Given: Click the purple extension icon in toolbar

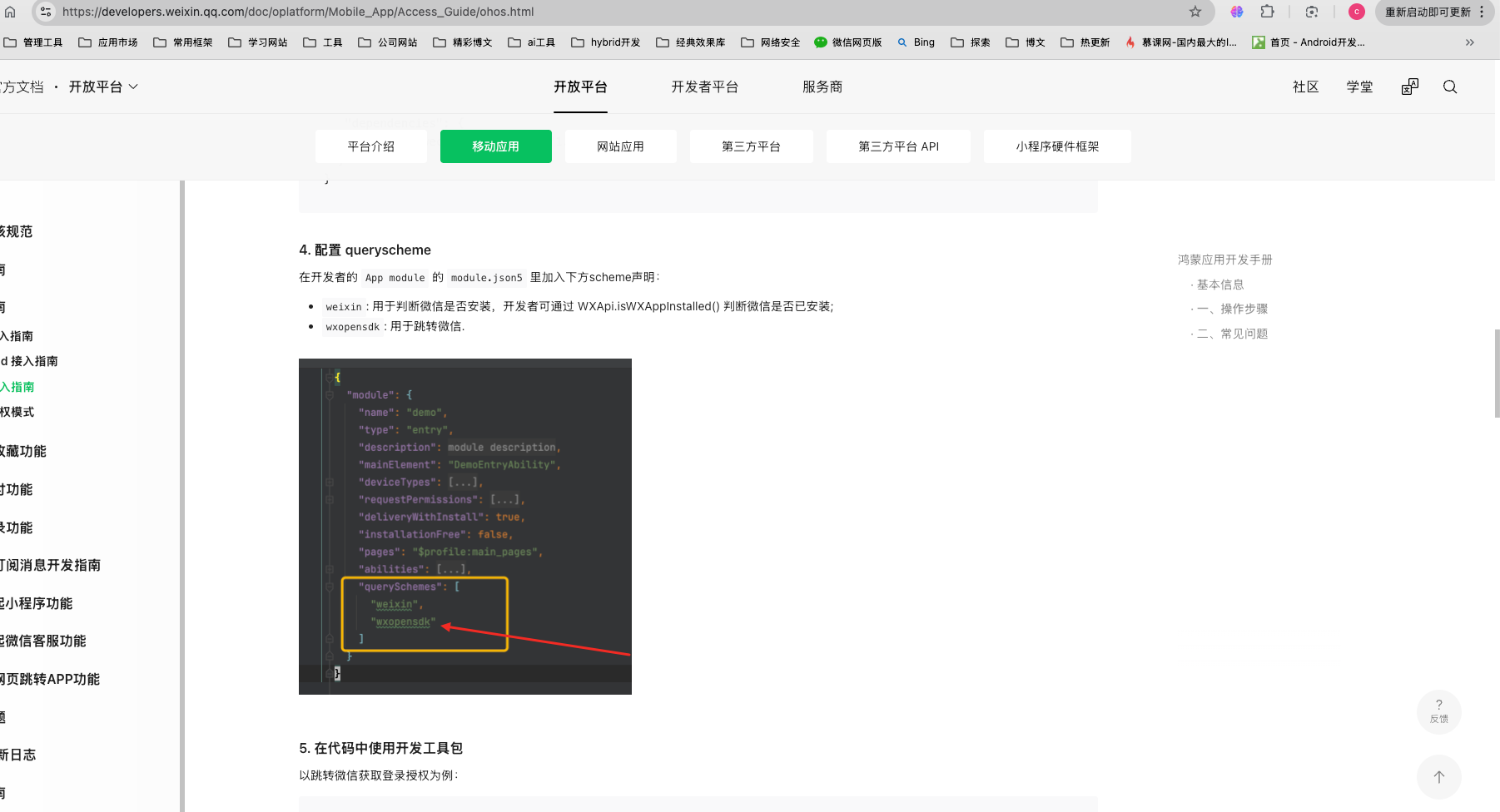Looking at the screenshot, I should pyautogui.click(x=1237, y=12).
